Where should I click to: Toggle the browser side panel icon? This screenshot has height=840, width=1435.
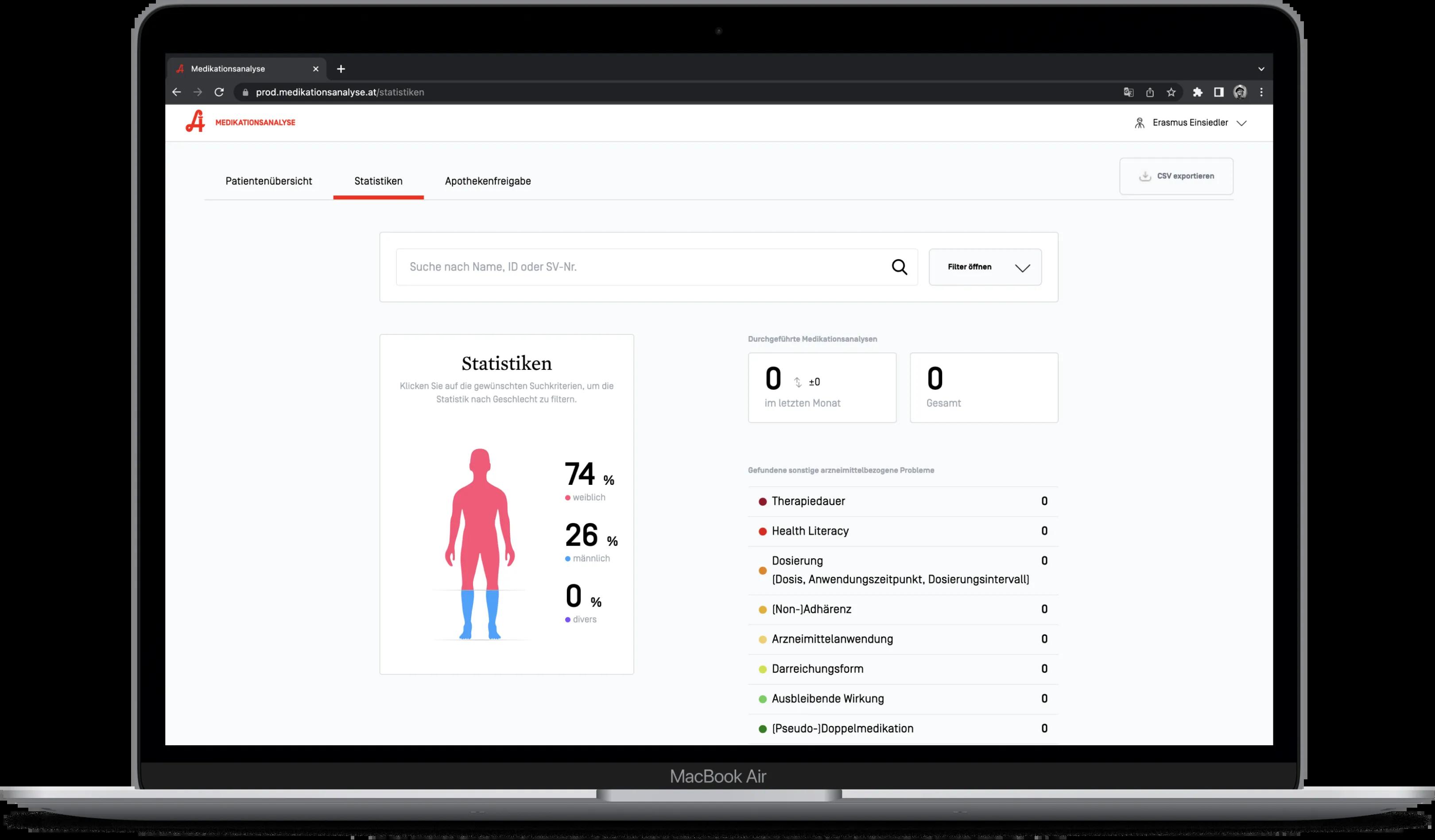(x=1218, y=92)
